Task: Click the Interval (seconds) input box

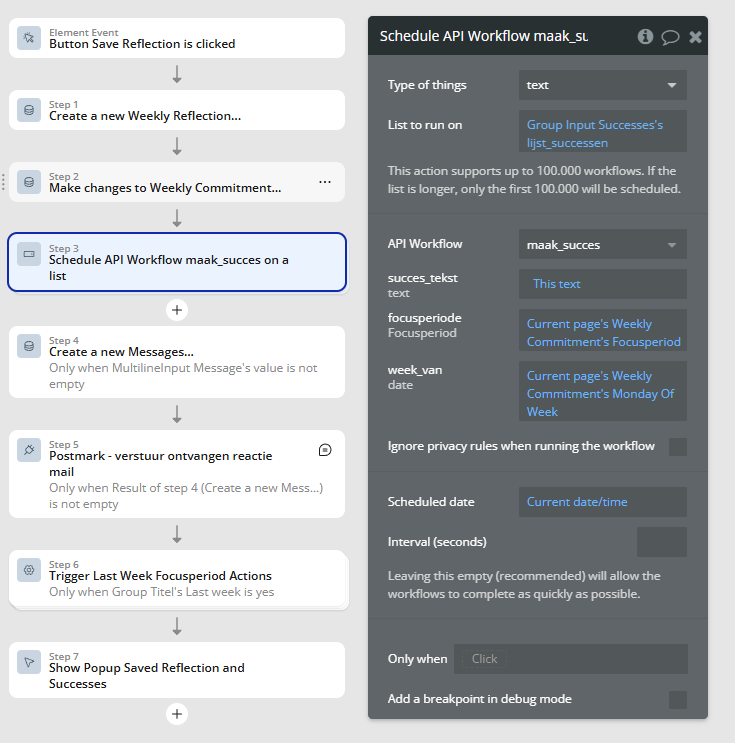Action: tap(662, 542)
